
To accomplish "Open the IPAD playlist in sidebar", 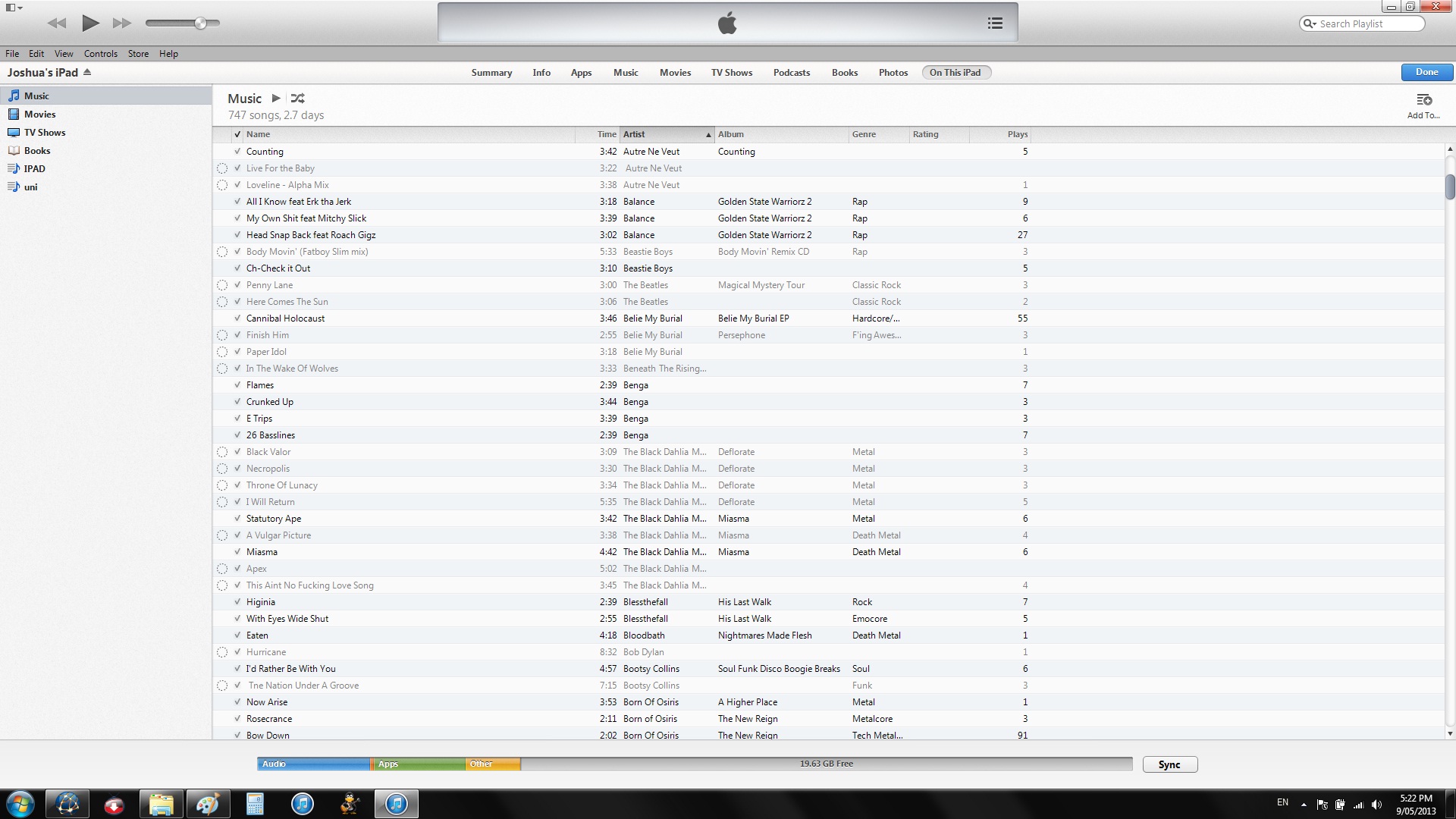I will tap(106, 168).
